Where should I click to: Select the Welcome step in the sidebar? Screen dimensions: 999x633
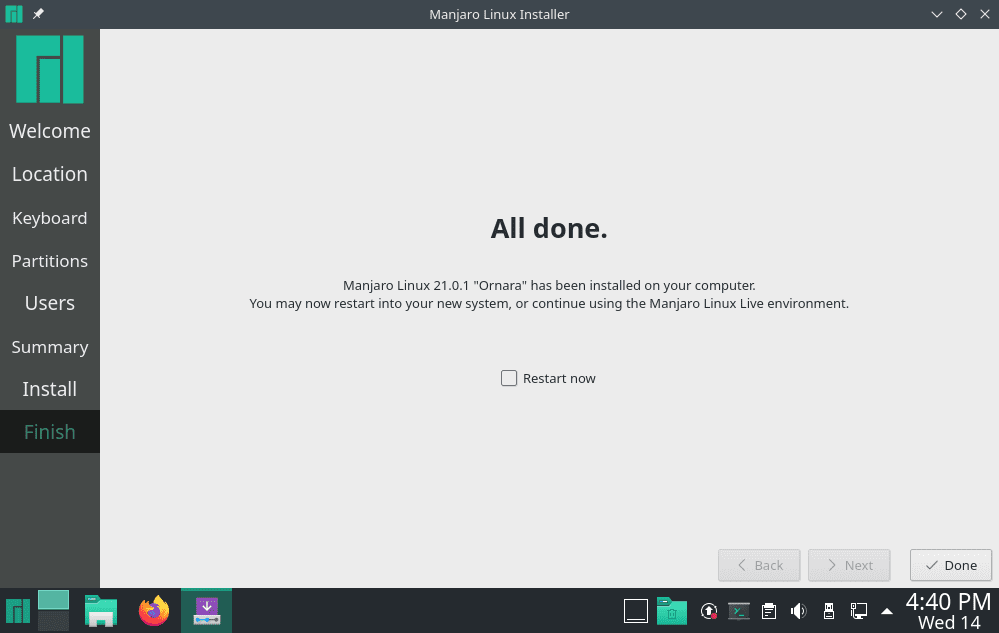(50, 131)
